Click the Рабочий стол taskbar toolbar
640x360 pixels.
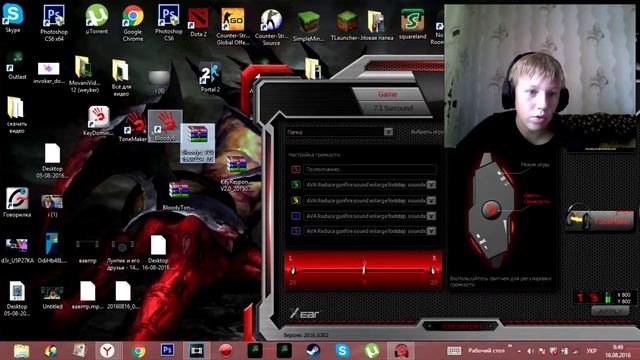[486, 350]
